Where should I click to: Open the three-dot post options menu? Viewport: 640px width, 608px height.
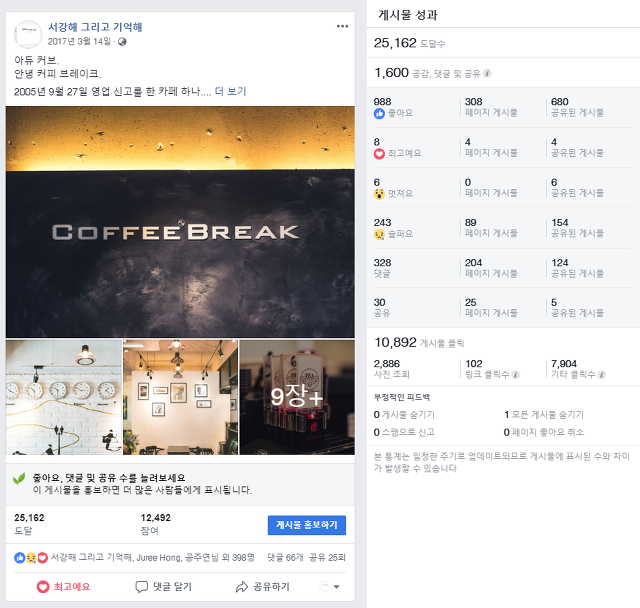(x=342, y=26)
